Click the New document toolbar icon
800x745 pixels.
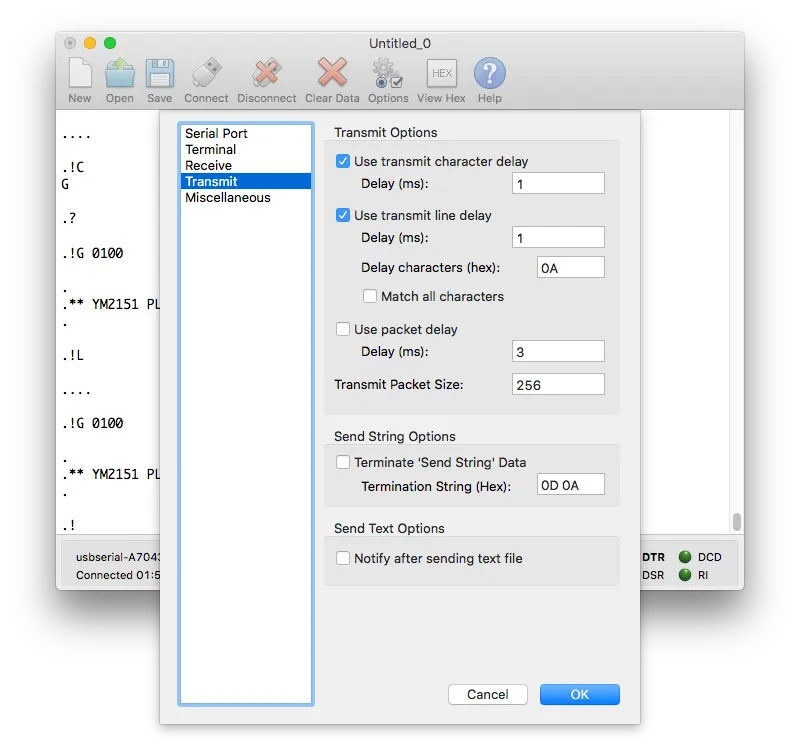80,73
